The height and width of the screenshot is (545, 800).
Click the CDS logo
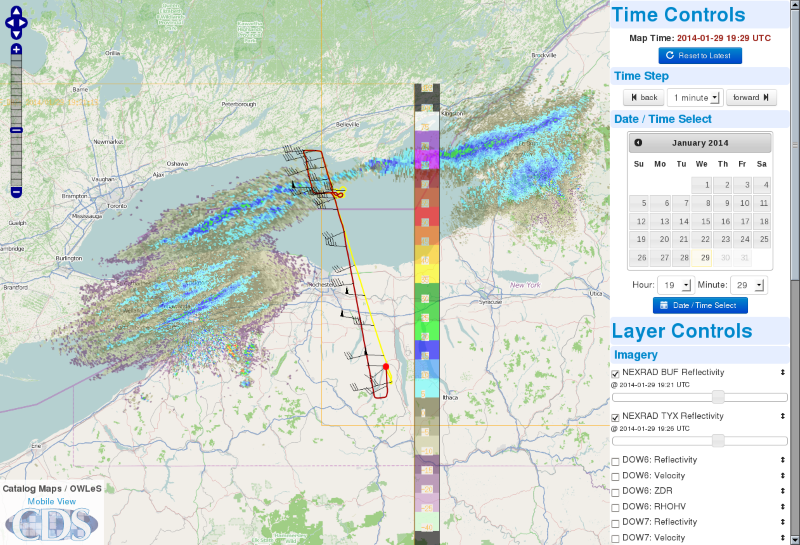pyautogui.click(x=52, y=523)
